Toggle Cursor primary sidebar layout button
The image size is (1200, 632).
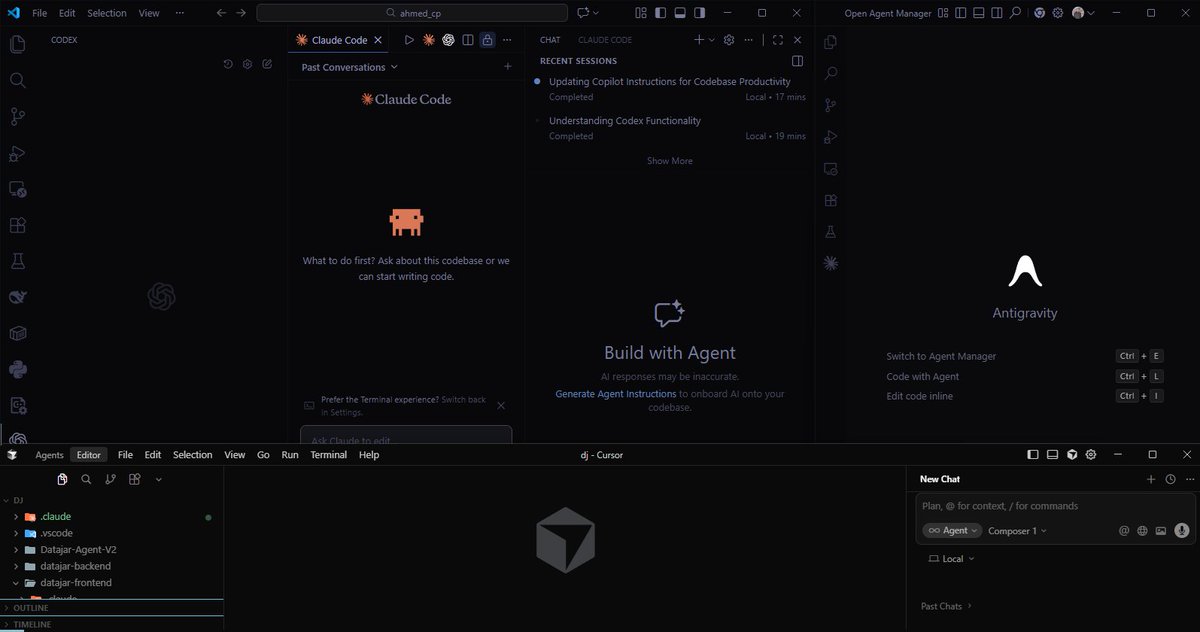(x=1033, y=454)
